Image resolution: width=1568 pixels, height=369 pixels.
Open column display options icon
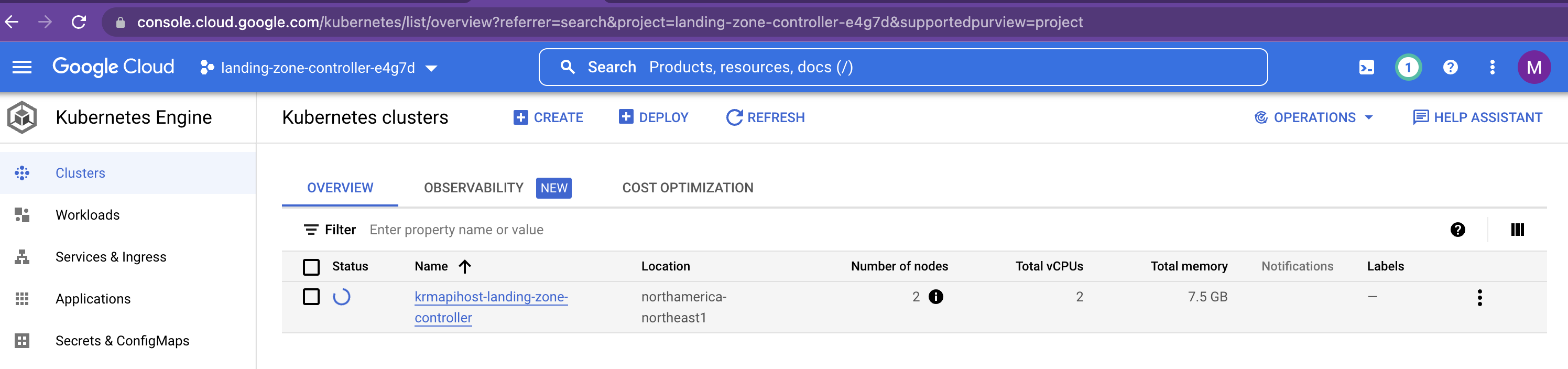point(1517,230)
